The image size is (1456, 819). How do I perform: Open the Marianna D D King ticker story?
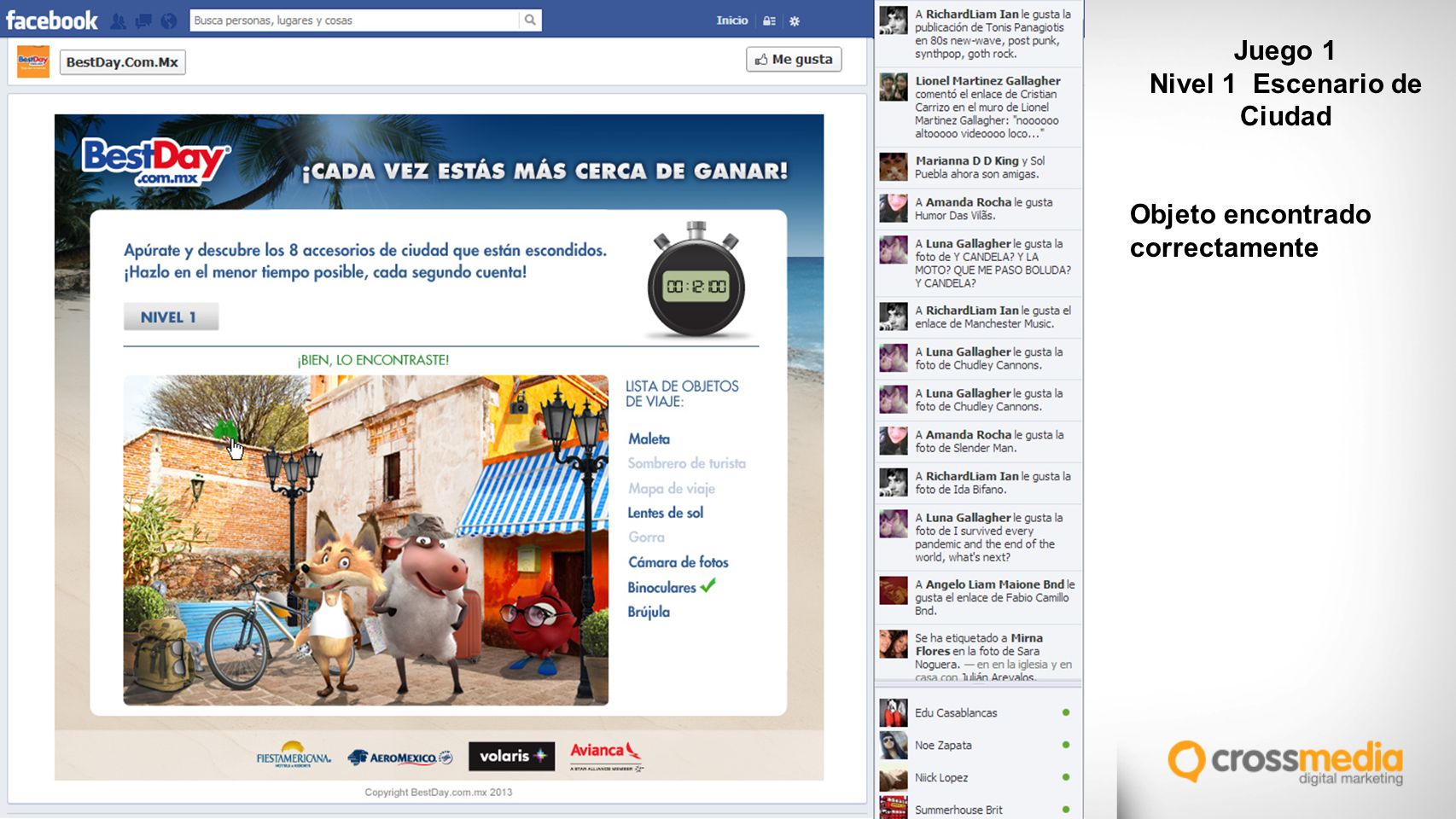(979, 167)
